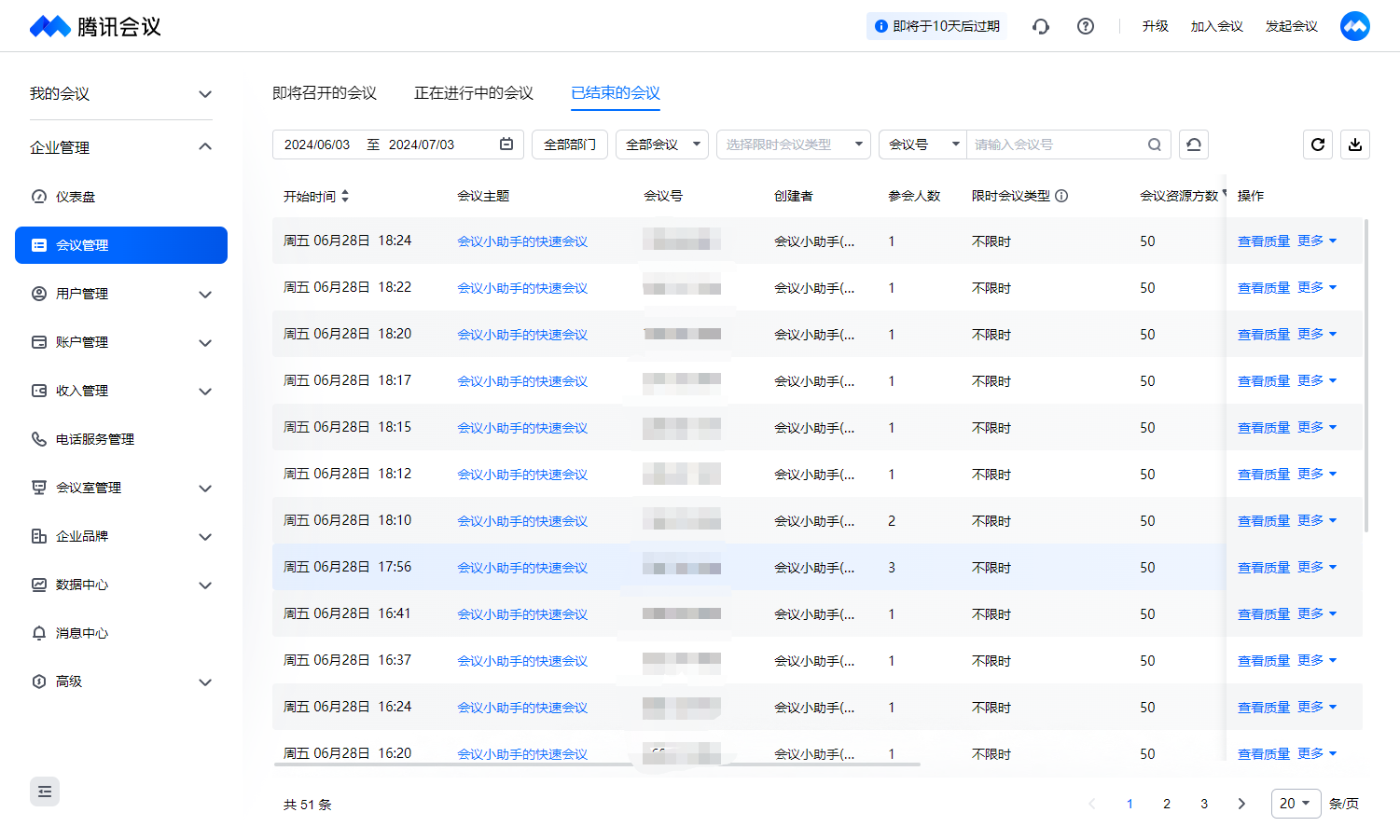1400x840 pixels.
Task: Download the meeting list export icon
Action: point(1355,145)
